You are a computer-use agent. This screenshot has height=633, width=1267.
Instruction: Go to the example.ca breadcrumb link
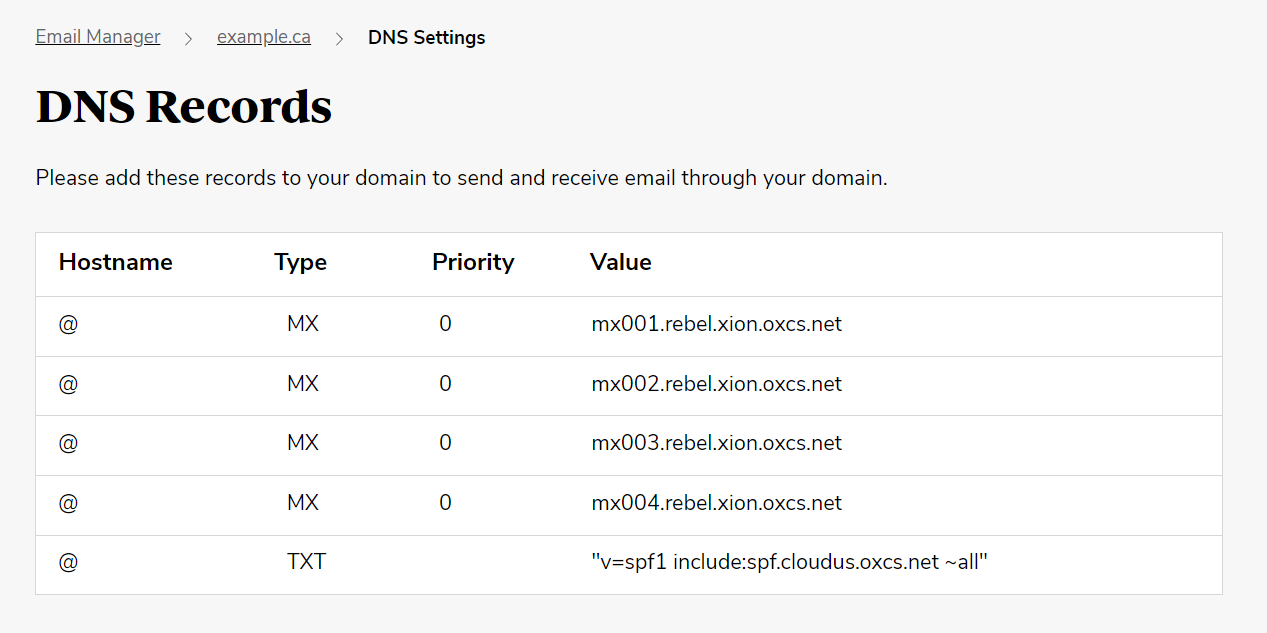pyautogui.click(x=264, y=37)
